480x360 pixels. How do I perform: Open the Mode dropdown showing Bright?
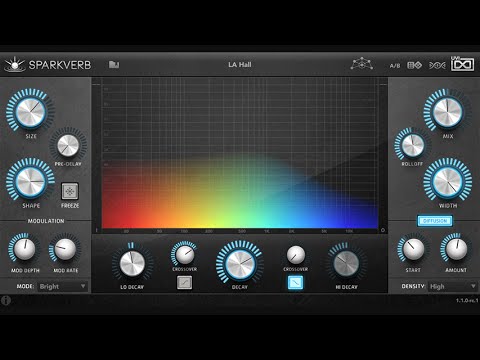(63, 286)
